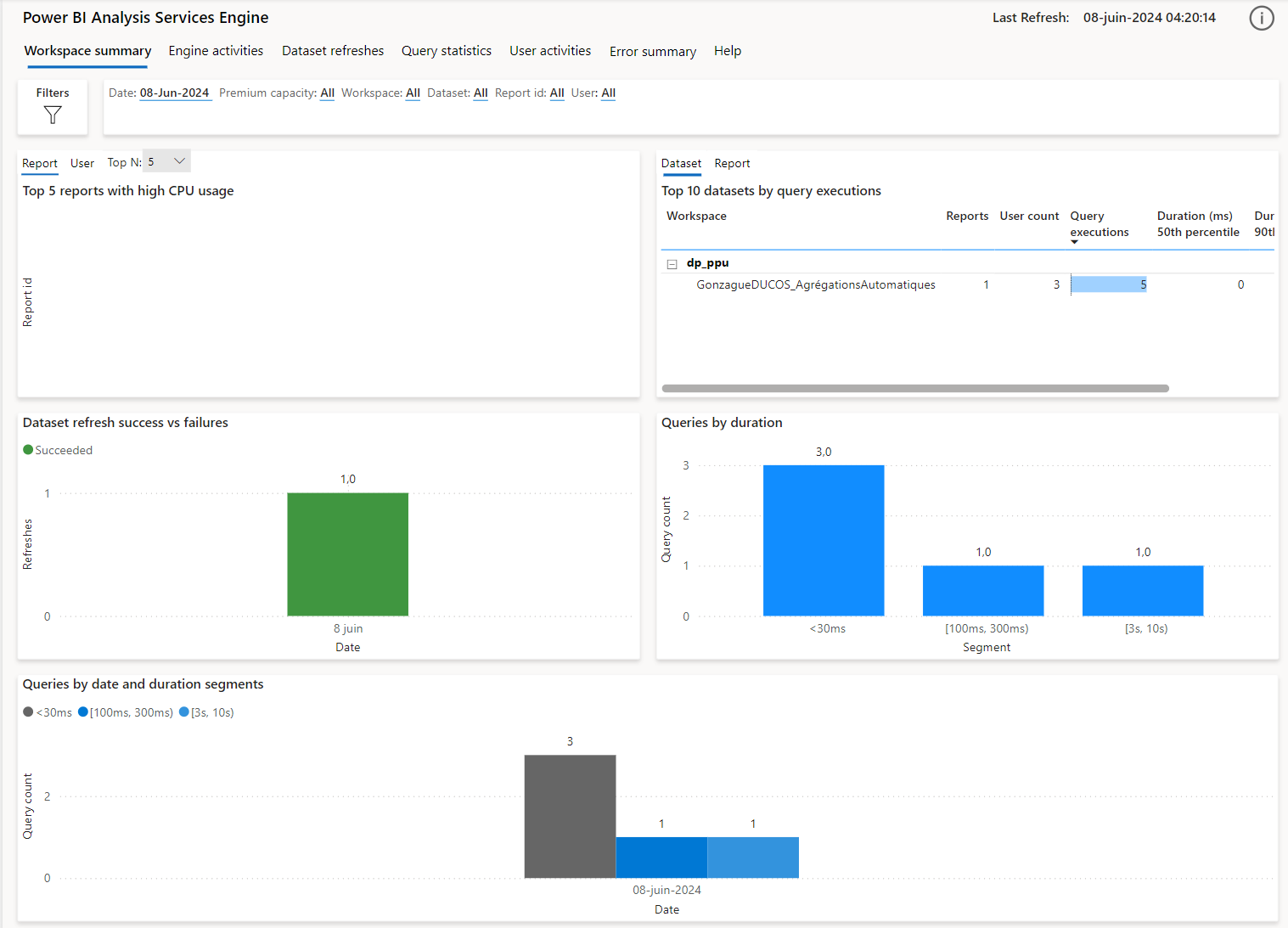1288x928 pixels.
Task: Click the query executions value 5 cell
Action: coord(1109,285)
